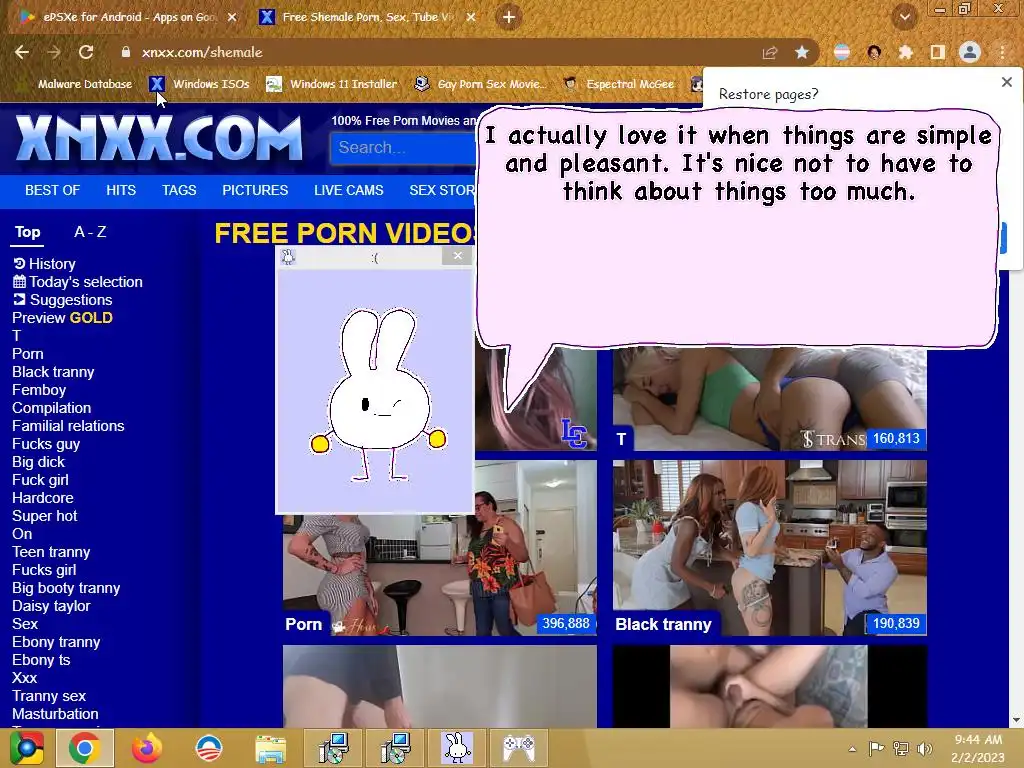Open the Chrome three-dot menu

tap(1002, 52)
